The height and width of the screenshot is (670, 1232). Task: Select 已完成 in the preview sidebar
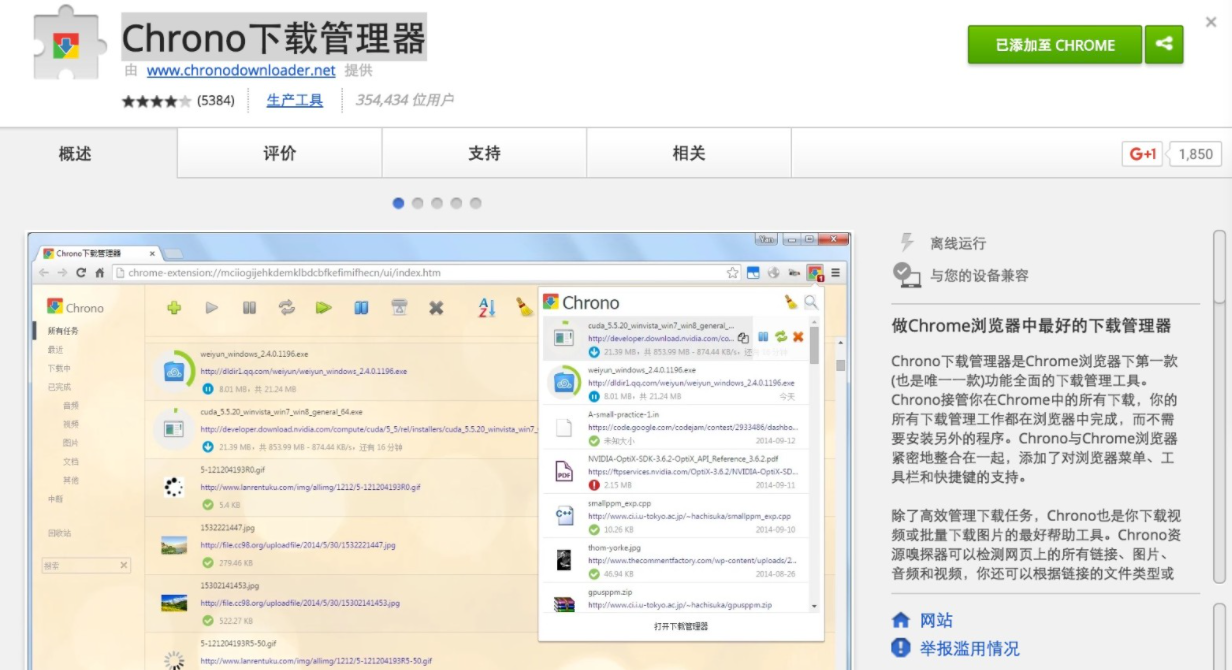(59, 386)
